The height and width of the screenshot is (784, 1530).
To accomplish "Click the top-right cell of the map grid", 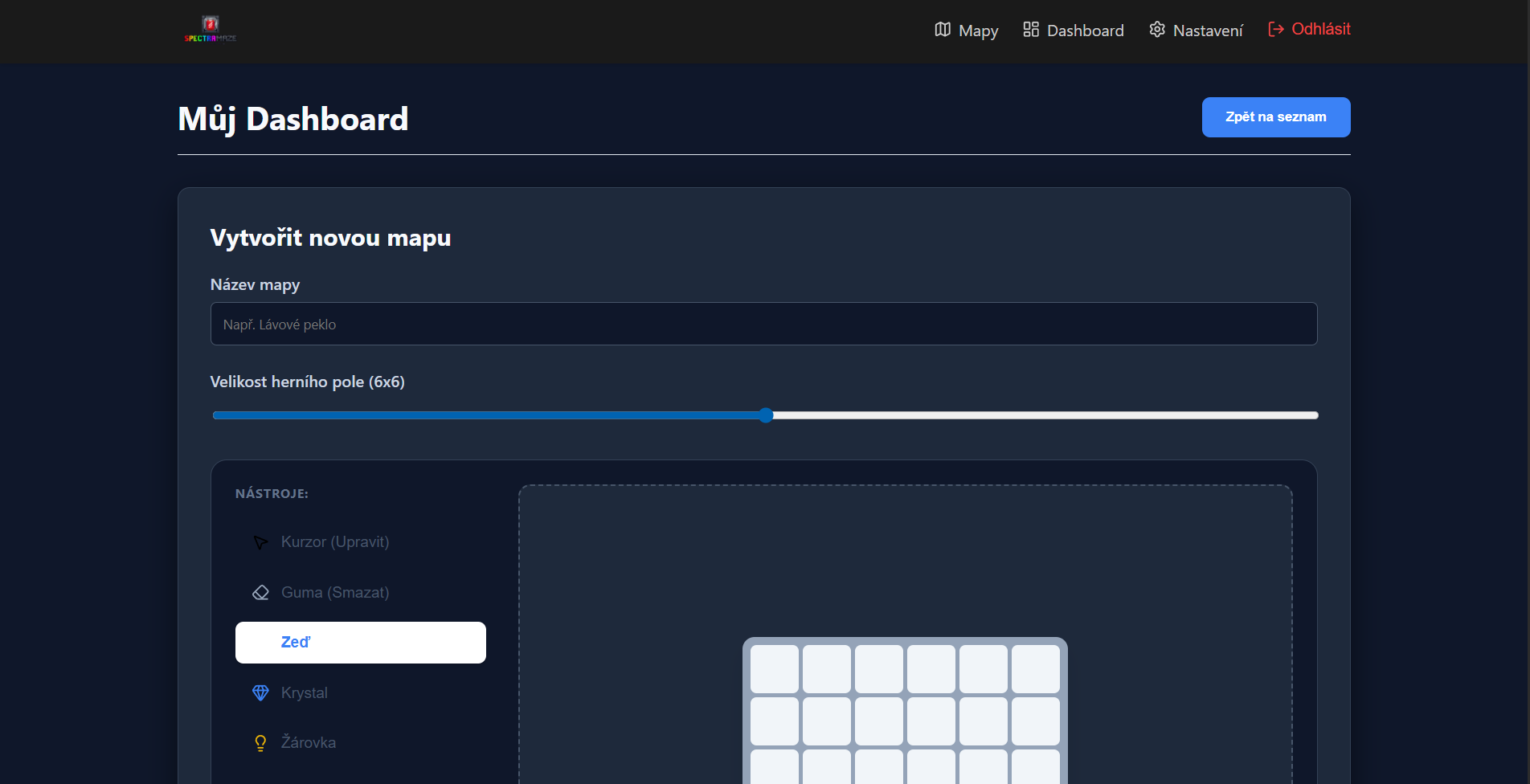I will click(x=1036, y=669).
